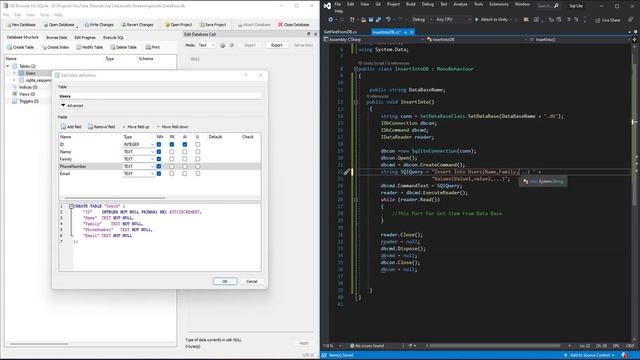This screenshot has width=640, height=360.
Task: Click the Table name input field
Action: [x=160, y=96]
